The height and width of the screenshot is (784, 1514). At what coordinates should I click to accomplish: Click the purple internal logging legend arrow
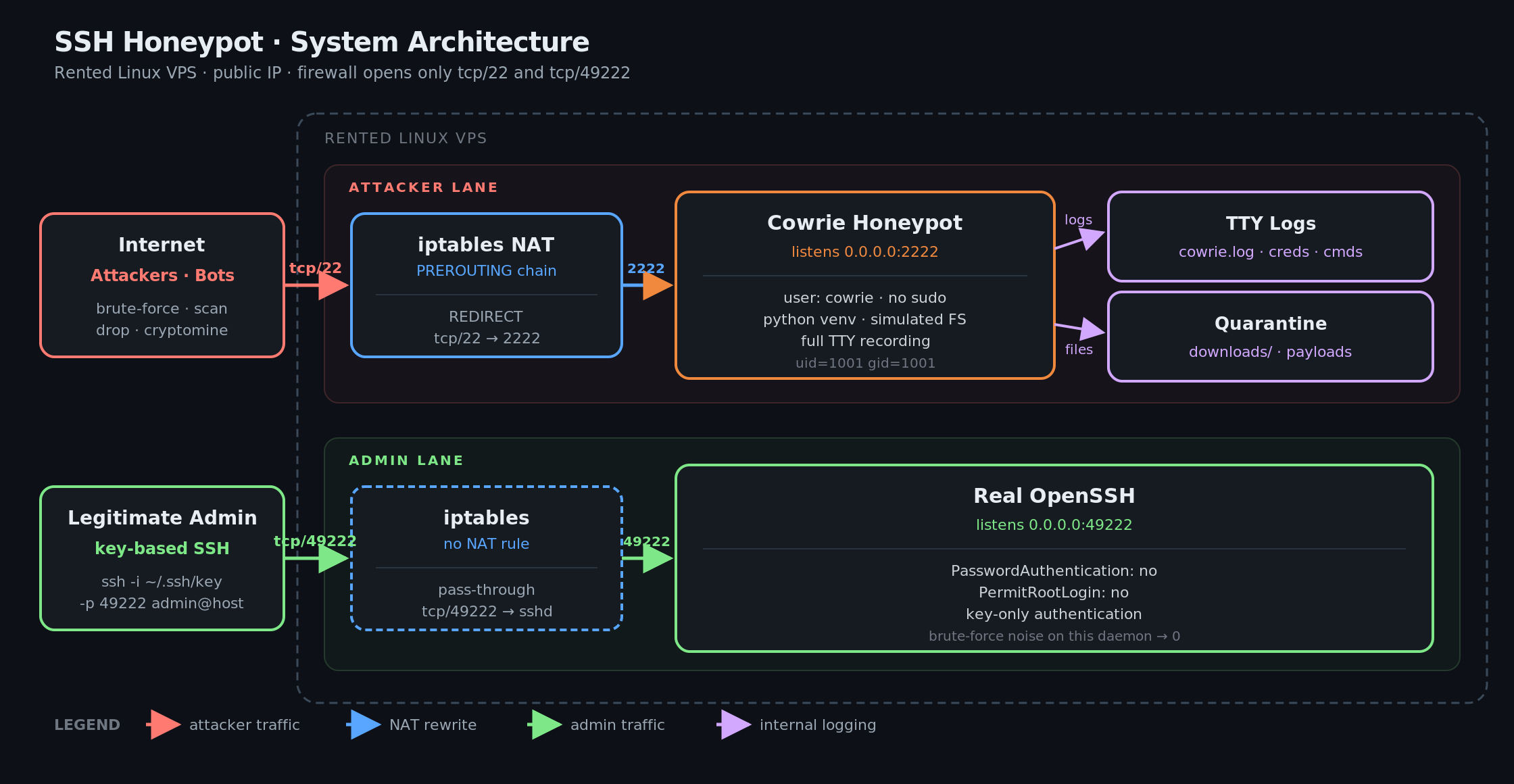[734, 725]
